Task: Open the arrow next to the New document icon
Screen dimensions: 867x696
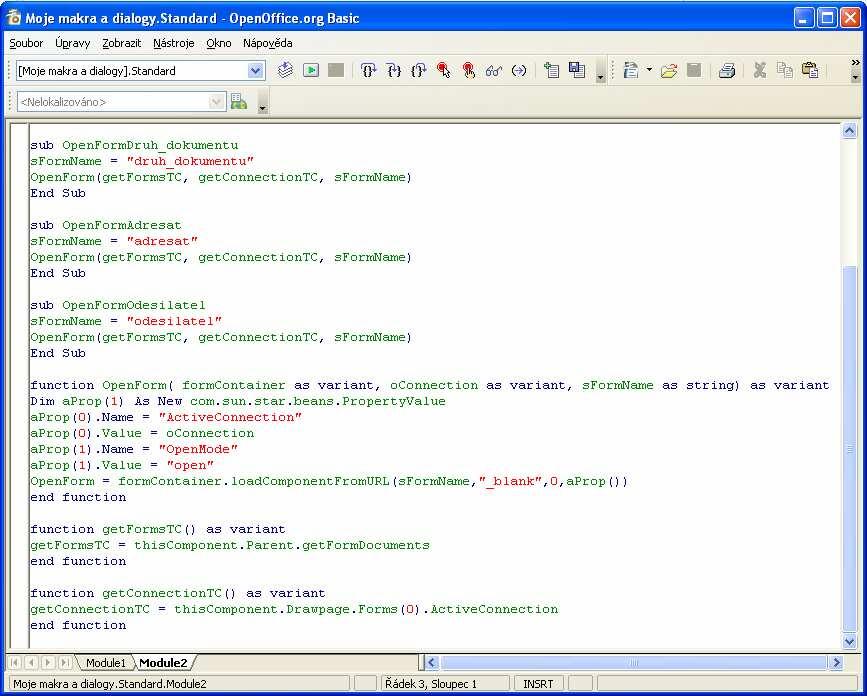Action: click(x=649, y=70)
